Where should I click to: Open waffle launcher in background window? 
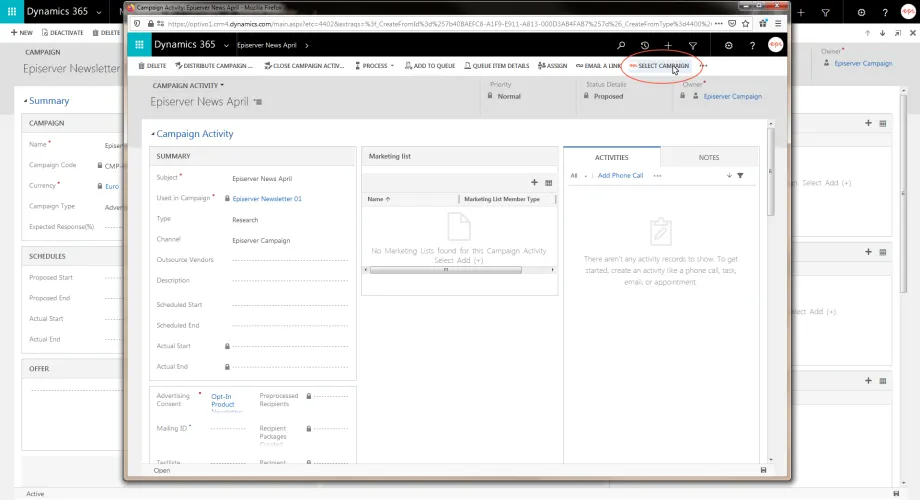pyautogui.click(x=12, y=12)
